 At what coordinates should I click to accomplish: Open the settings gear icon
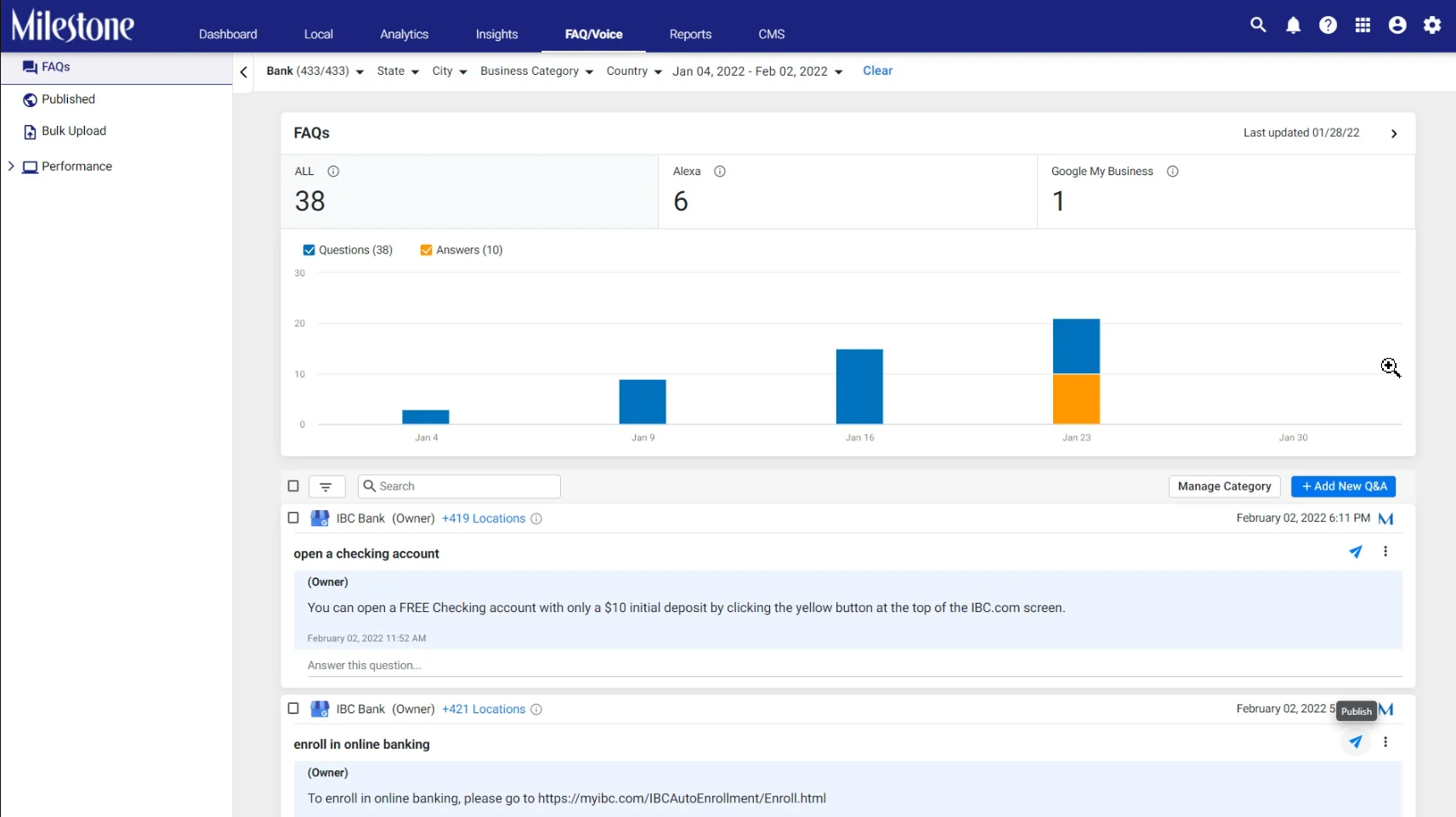[1432, 26]
